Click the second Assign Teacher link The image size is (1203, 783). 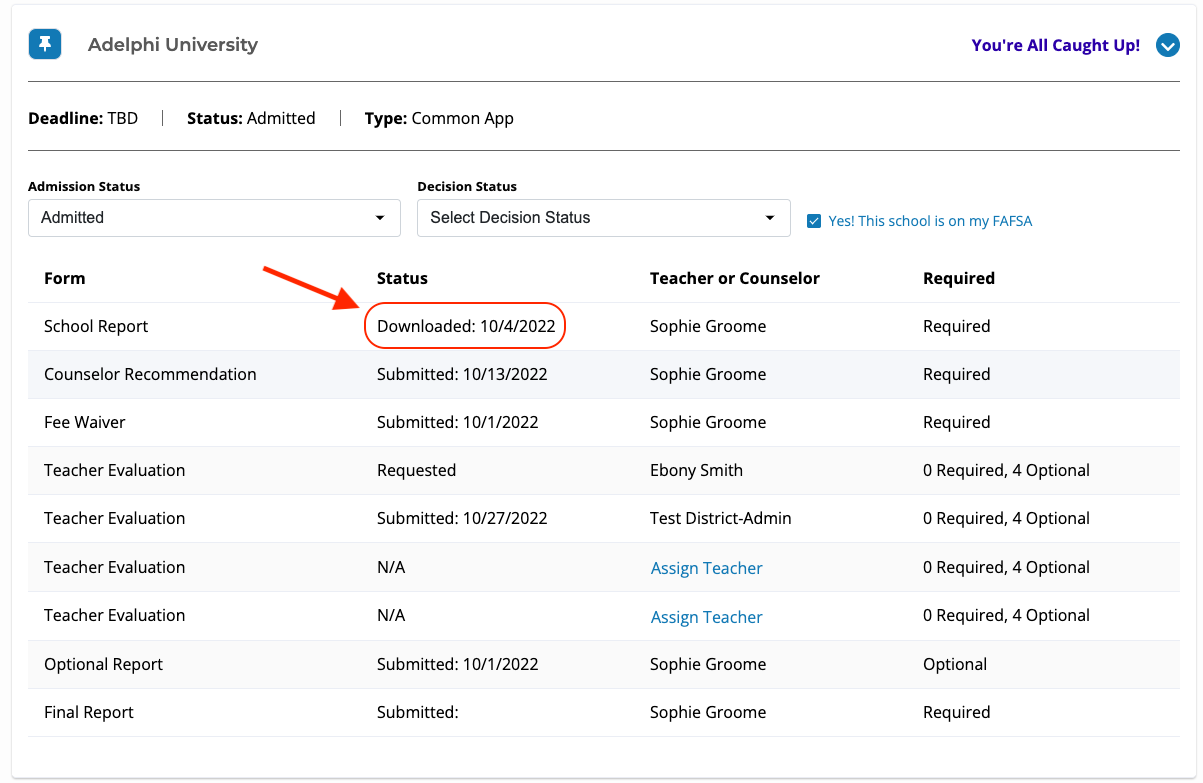pos(706,617)
